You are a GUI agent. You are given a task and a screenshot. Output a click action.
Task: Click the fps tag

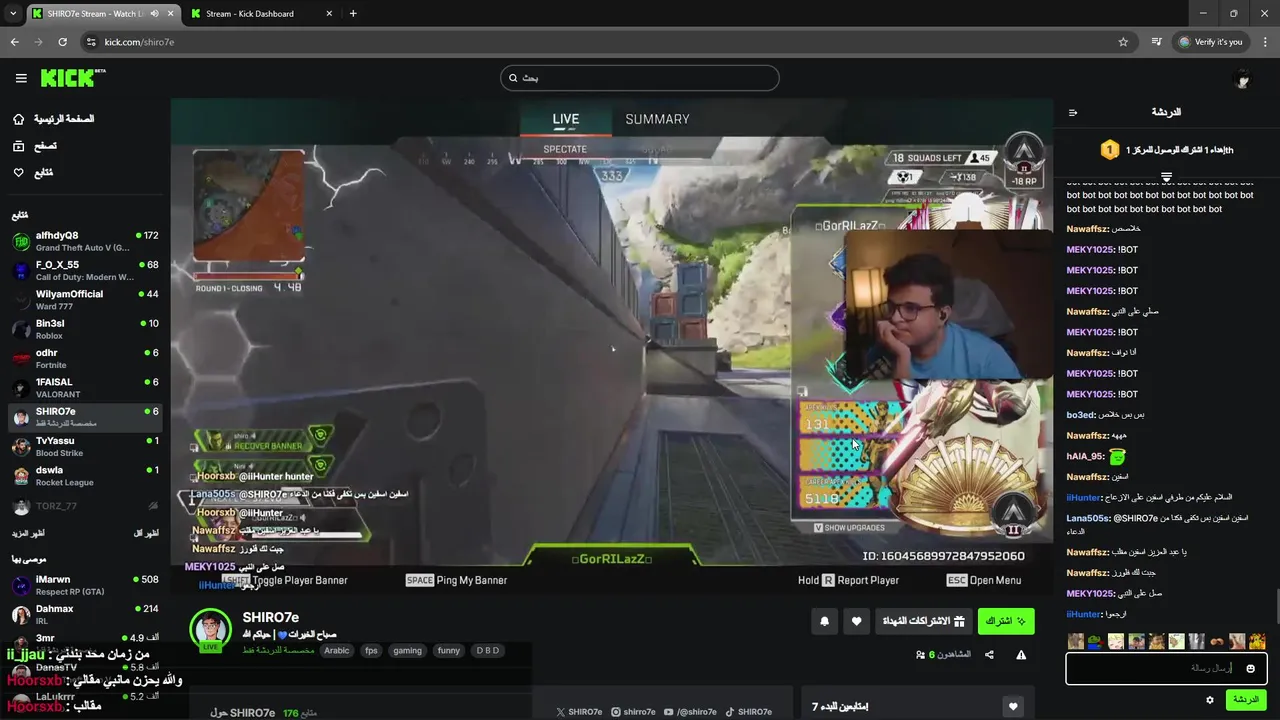pyautogui.click(x=371, y=650)
